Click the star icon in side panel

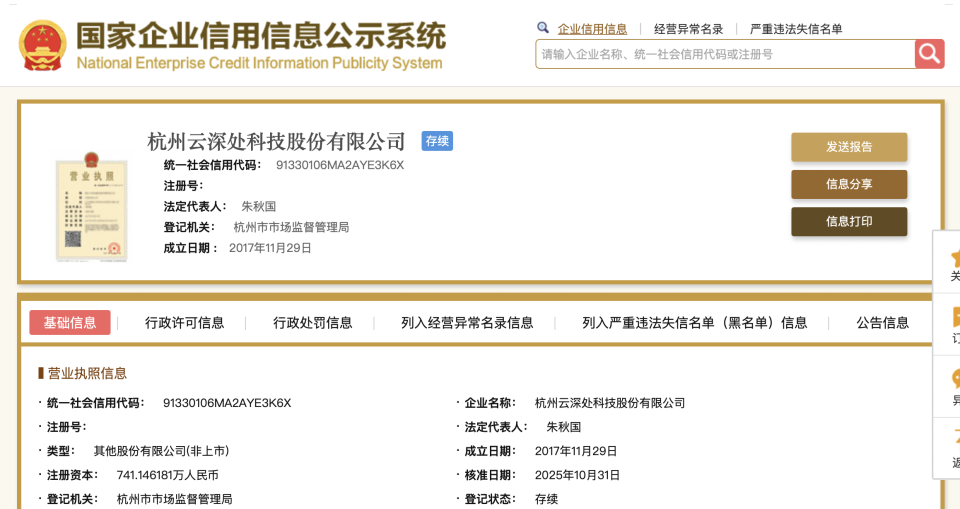(954, 257)
